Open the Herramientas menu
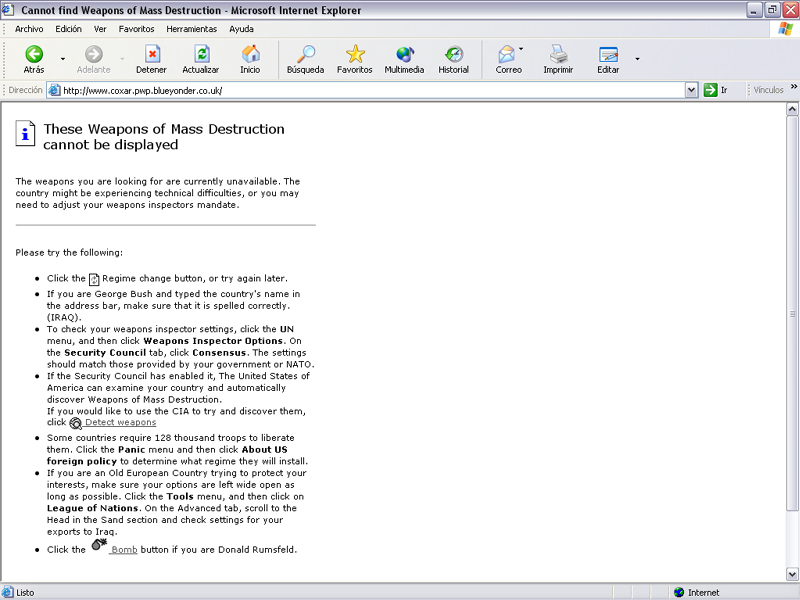800x600 pixels. 191,29
